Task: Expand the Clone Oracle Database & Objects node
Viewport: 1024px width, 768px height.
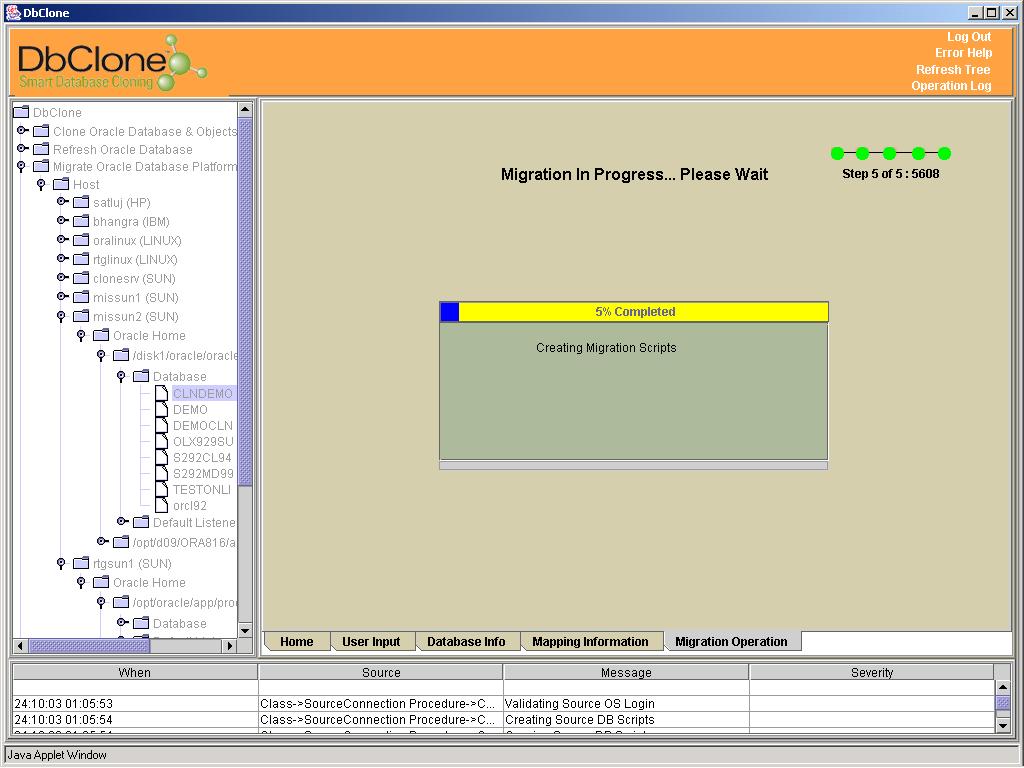Action: [x=22, y=131]
